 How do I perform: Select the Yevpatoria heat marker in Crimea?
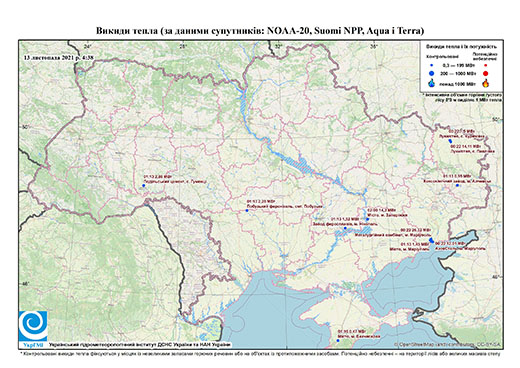click(x=338, y=340)
